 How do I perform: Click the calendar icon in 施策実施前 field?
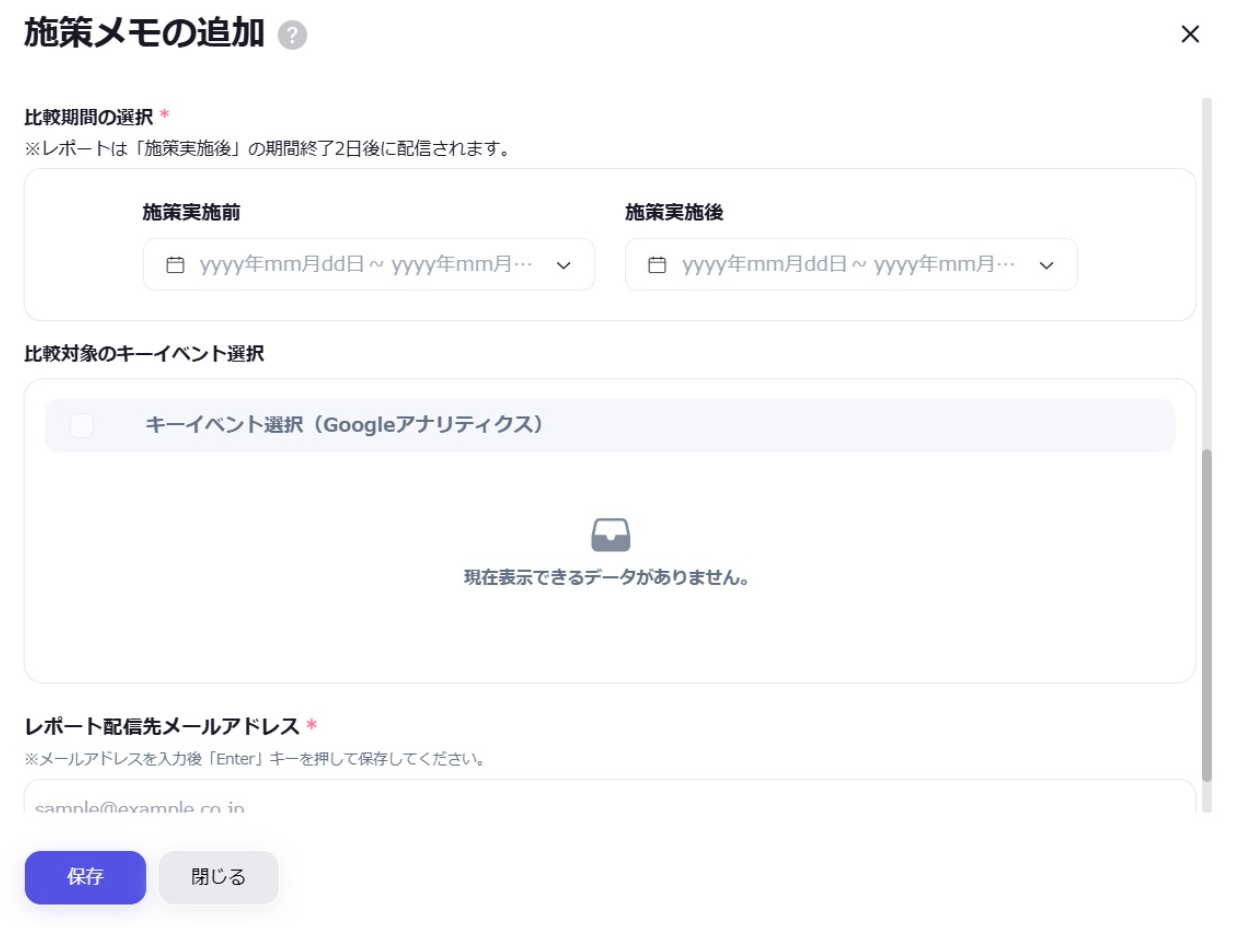click(175, 265)
